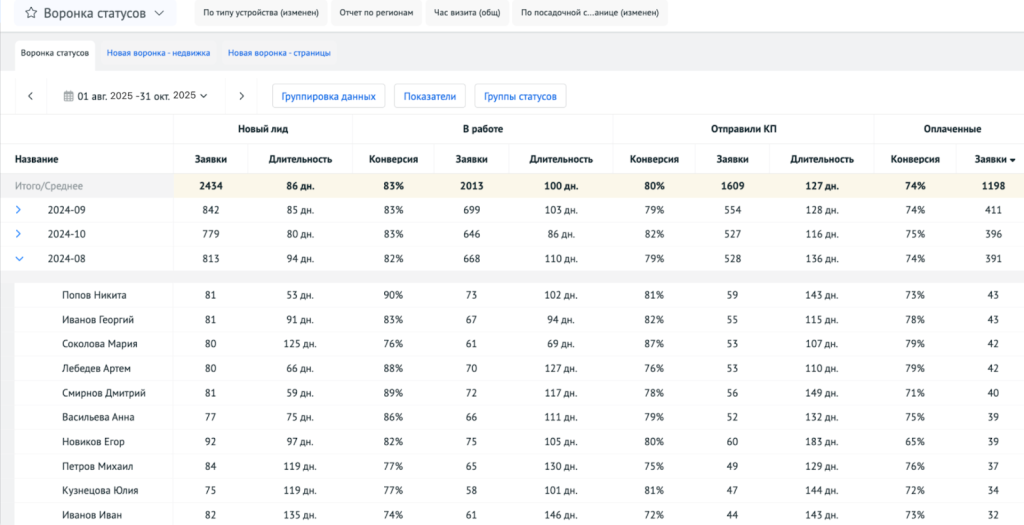Click the next period right arrow
The height and width of the screenshot is (525, 1024).
point(241,96)
